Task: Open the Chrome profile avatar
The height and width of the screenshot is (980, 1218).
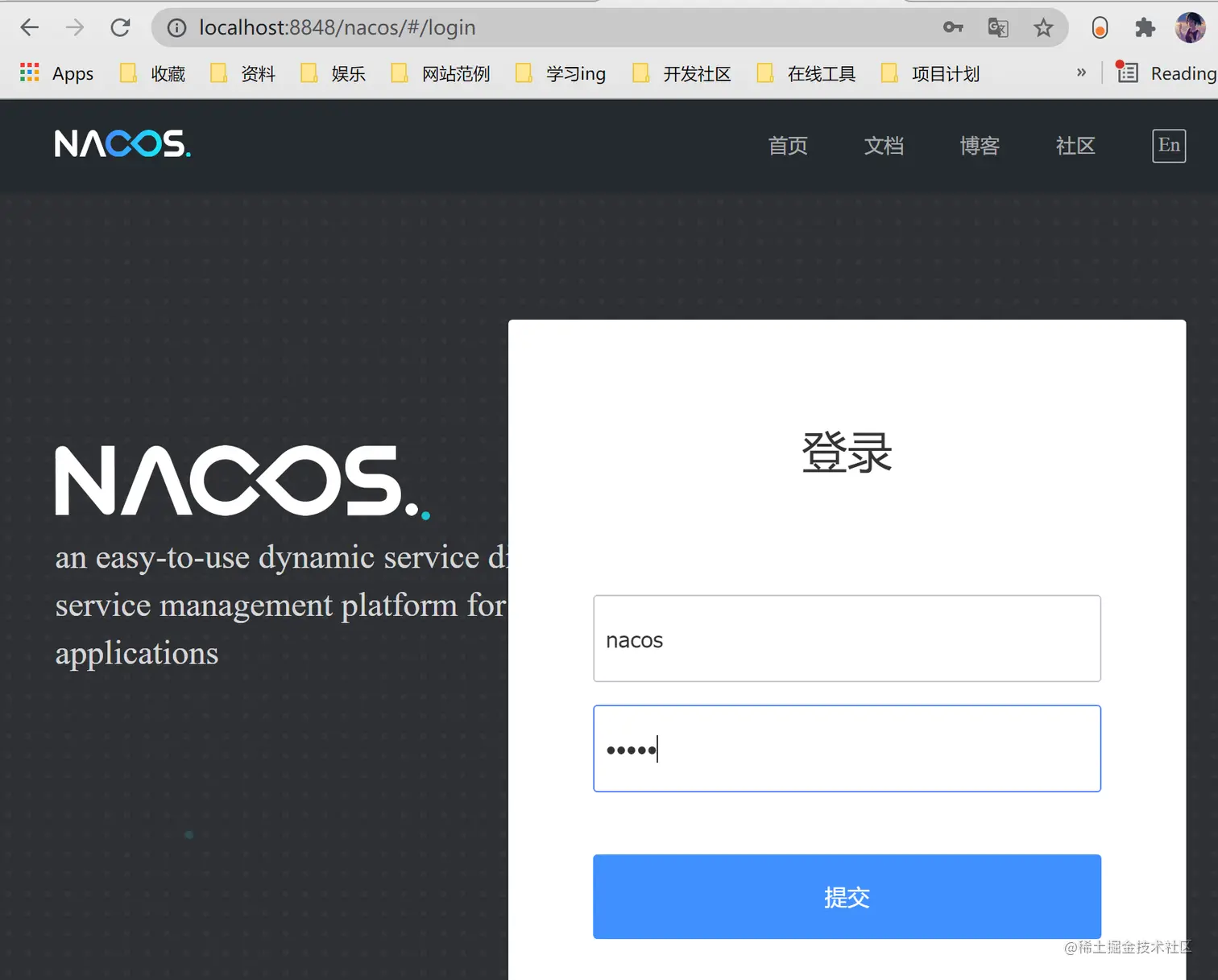Action: [1190, 27]
